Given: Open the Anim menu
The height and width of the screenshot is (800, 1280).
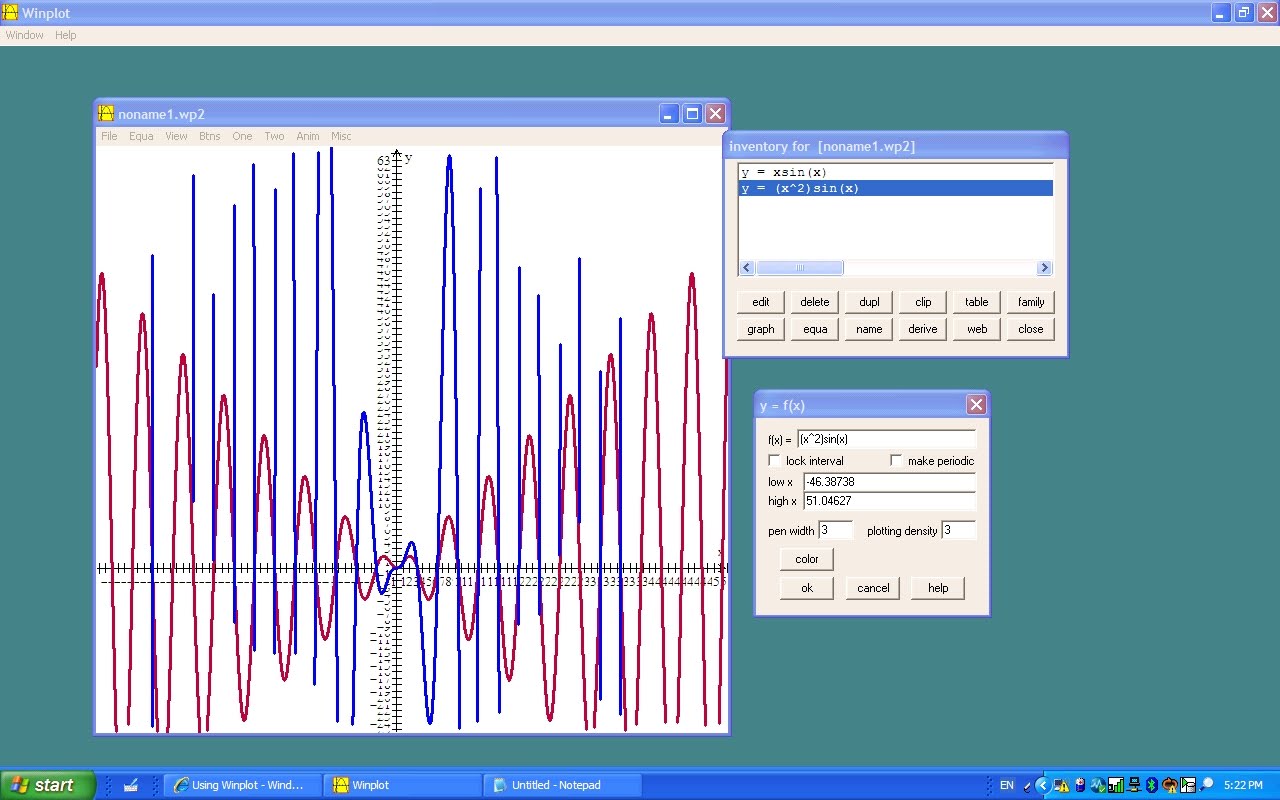Looking at the screenshot, I should click(308, 136).
